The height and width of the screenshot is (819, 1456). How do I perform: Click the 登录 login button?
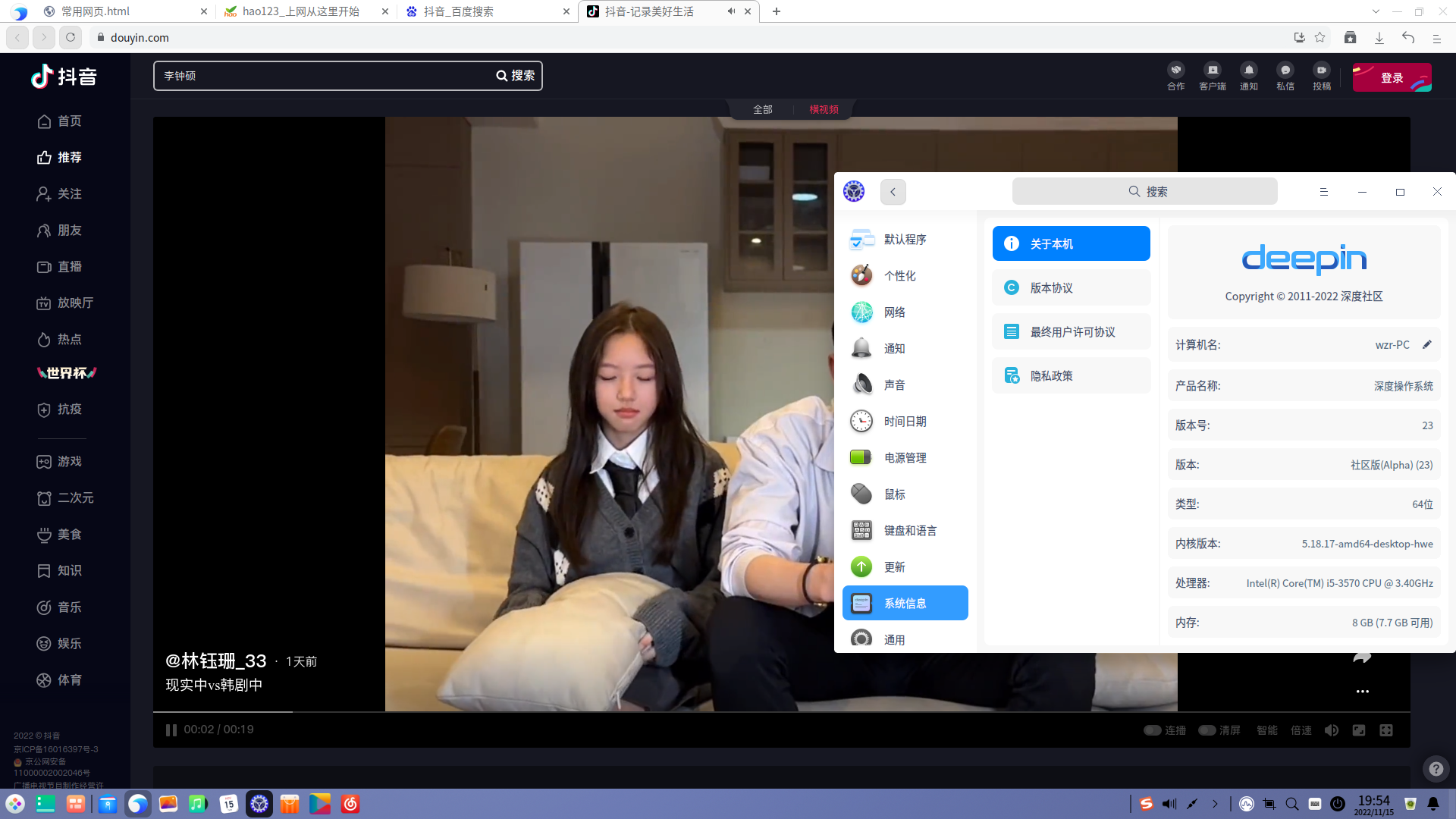click(x=1392, y=77)
